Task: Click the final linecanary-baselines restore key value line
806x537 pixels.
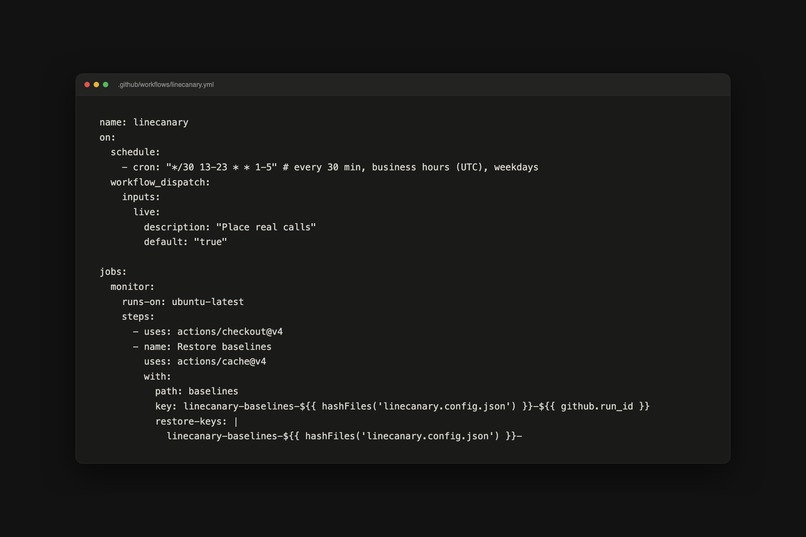Action: pyautogui.click(x=344, y=436)
